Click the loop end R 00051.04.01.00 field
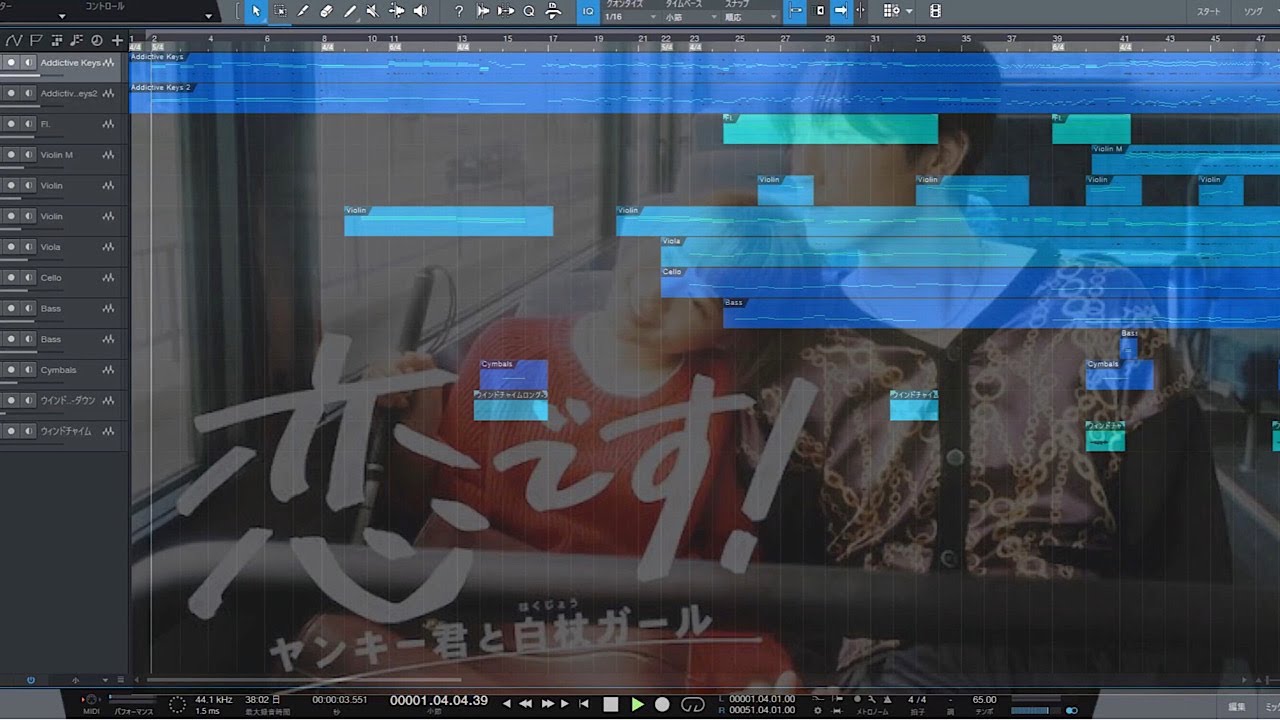 point(762,710)
